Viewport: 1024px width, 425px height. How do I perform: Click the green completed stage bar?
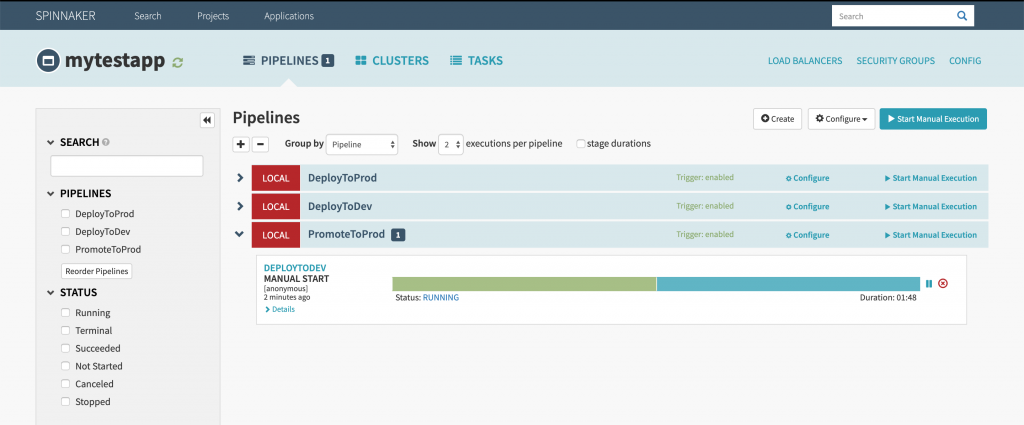tap(524, 284)
